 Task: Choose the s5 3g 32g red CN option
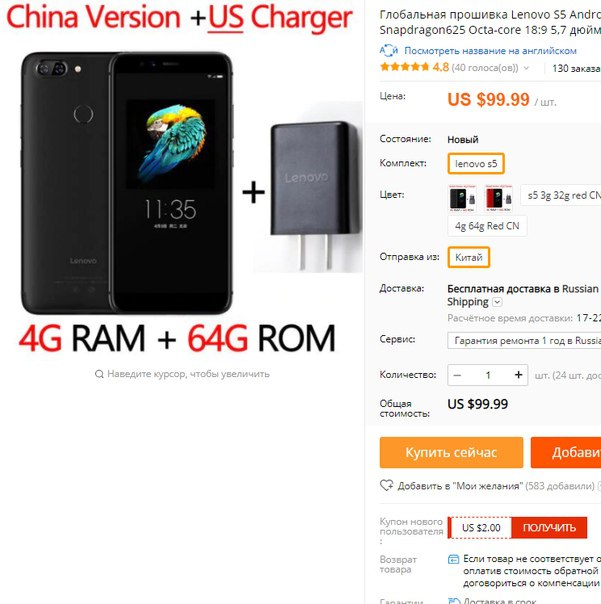[x=561, y=195]
